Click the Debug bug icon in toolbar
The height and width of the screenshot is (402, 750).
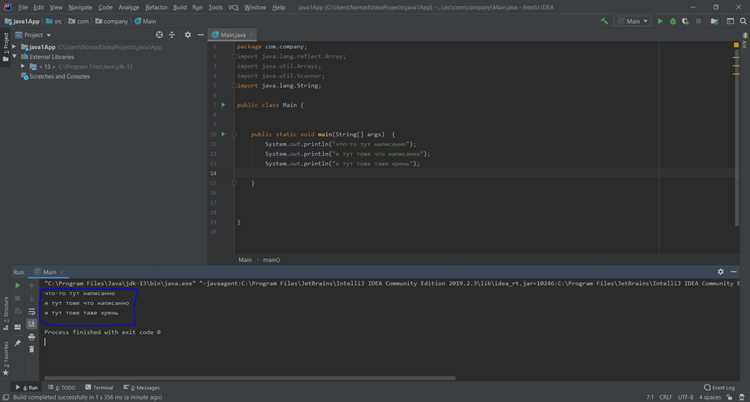673,21
